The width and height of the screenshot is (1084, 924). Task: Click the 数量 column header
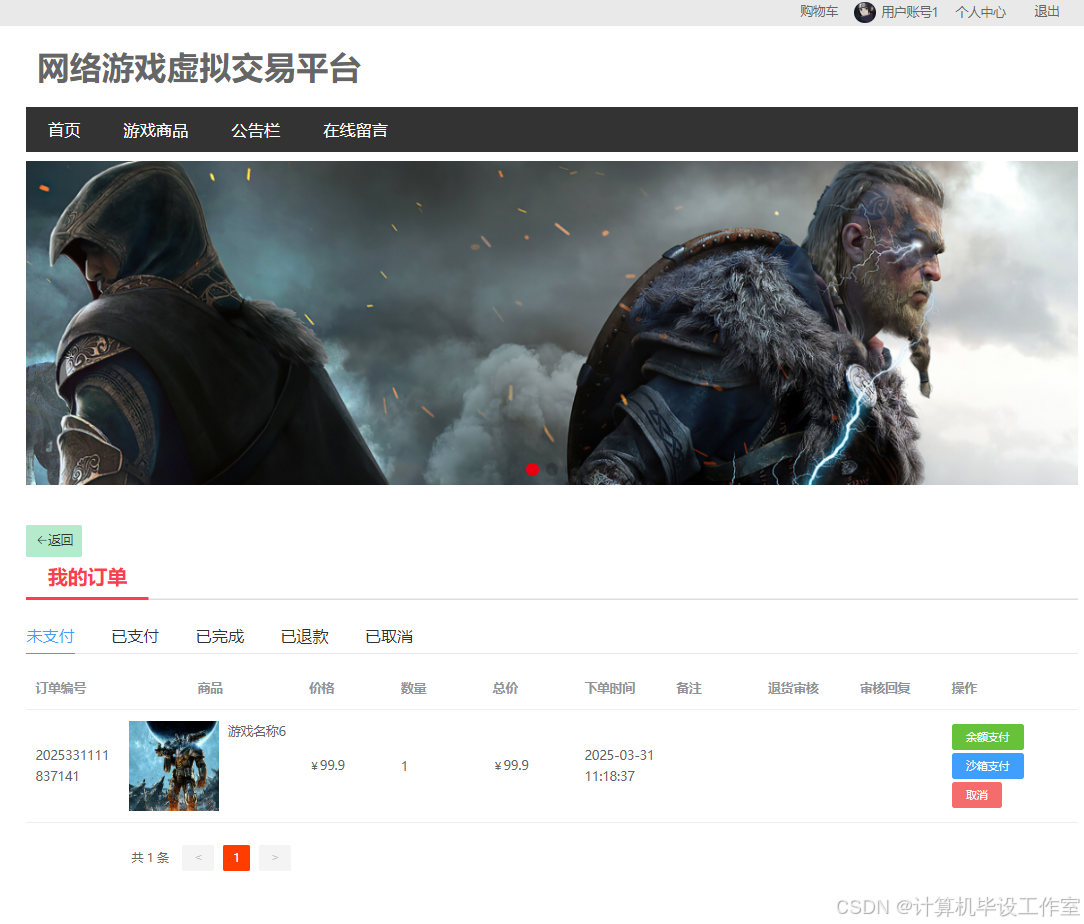413,688
